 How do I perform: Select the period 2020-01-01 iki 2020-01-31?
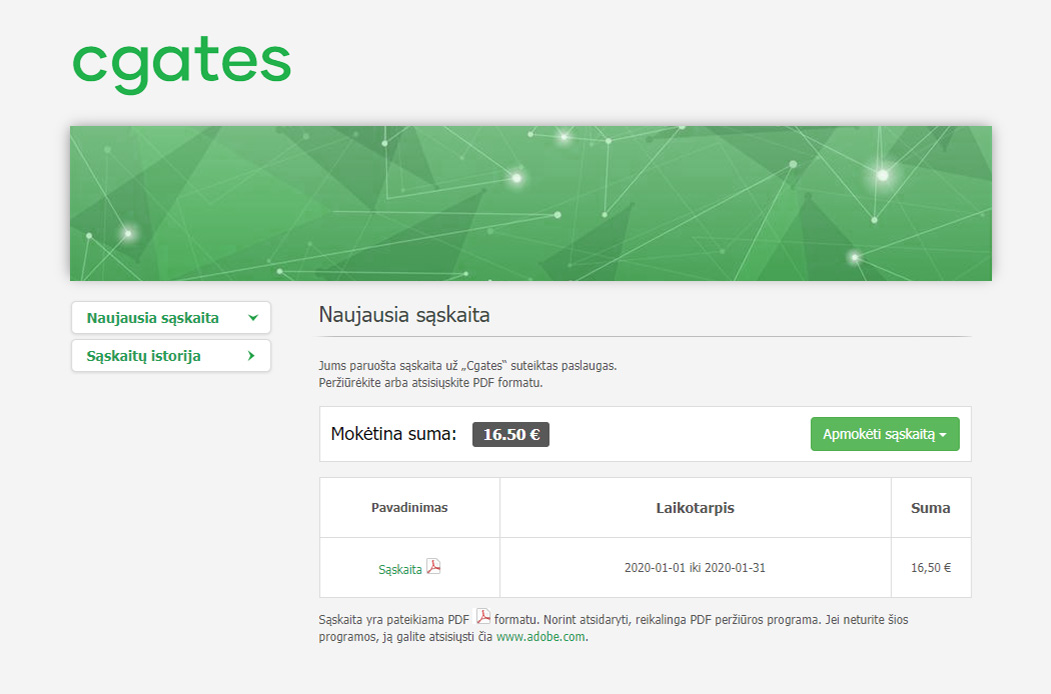tap(695, 567)
